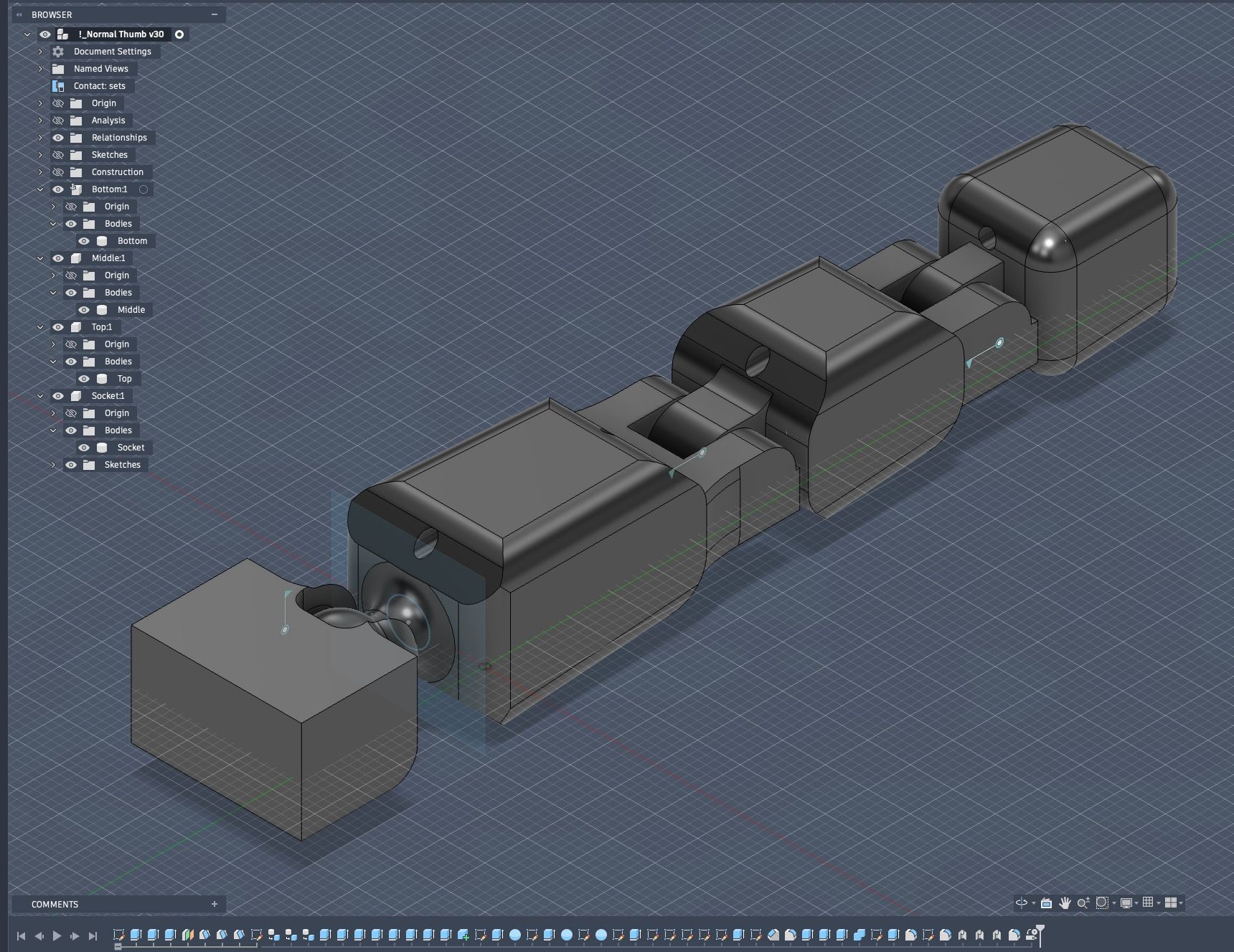Play the design timeline

(x=57, y=935)
